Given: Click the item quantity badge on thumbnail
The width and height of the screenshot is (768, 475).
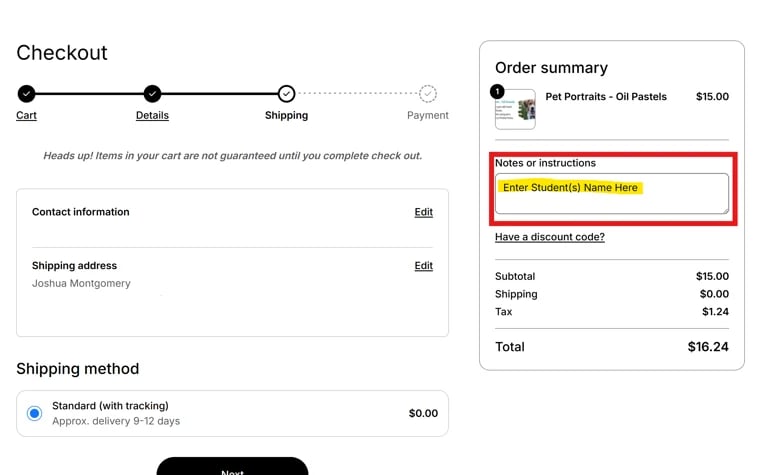Looking at the screenshot, I should 497,92.
